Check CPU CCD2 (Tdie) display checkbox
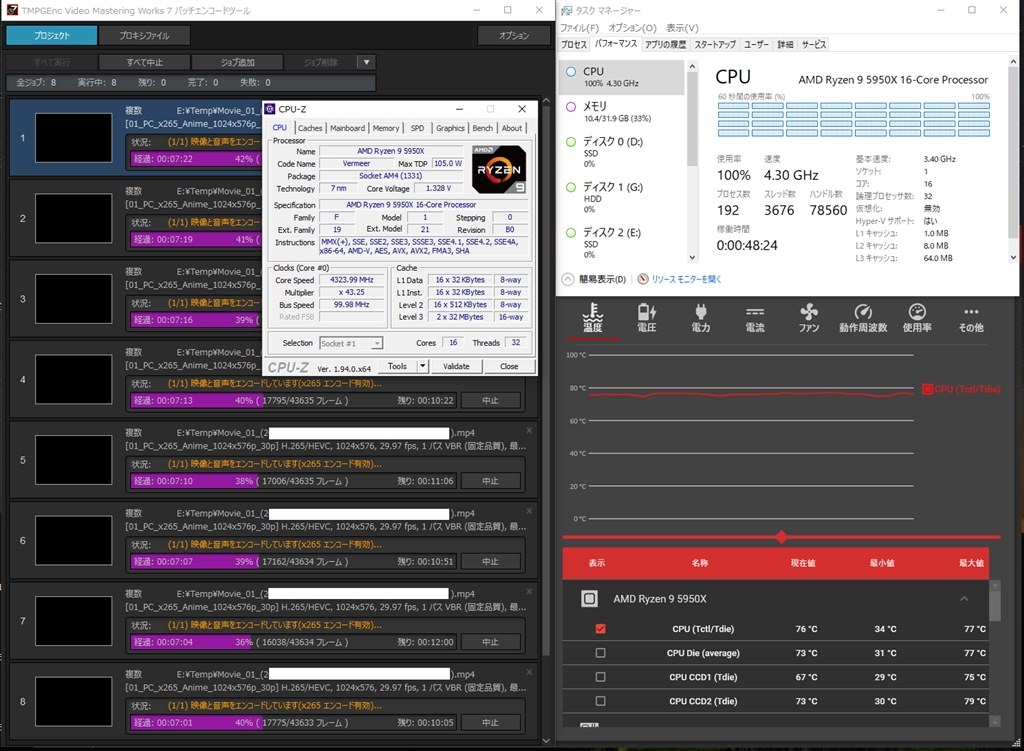Viewport: 1024px width, 751px height. tap(600, 701)
